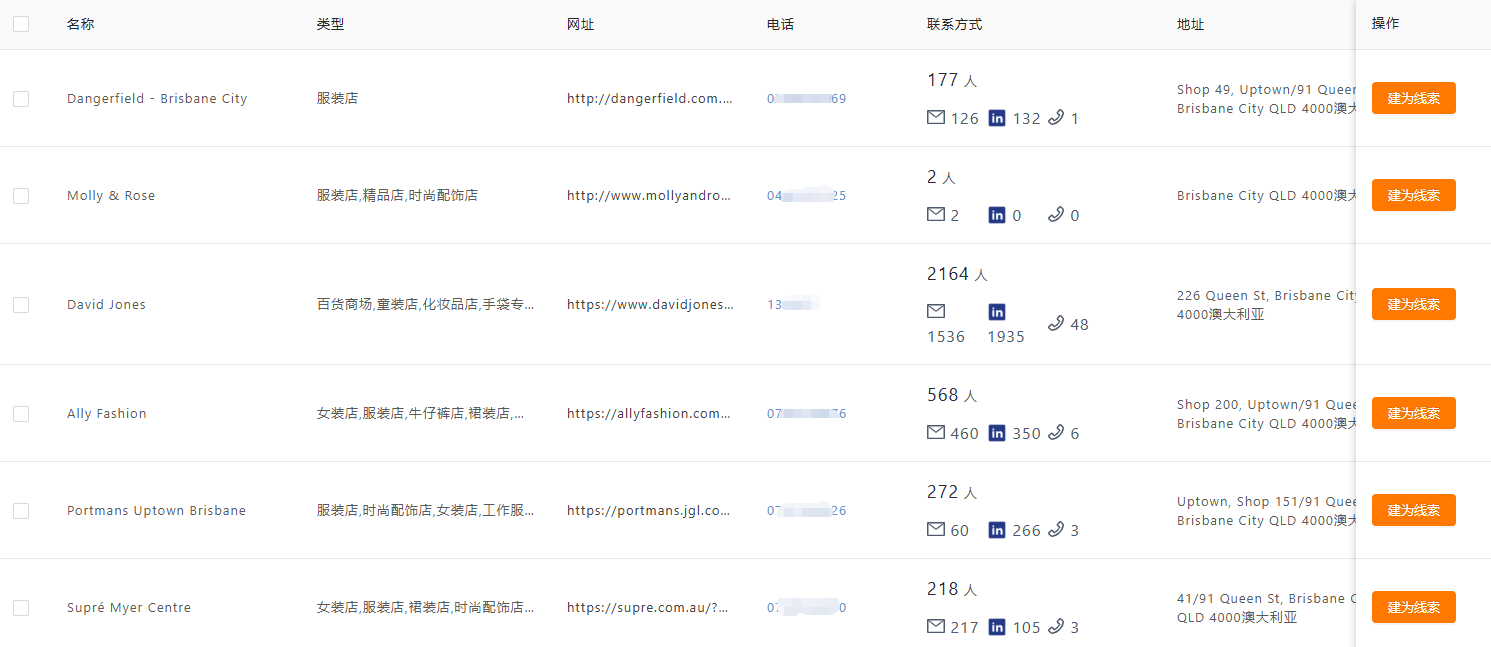
Task: Click the LinkedIn icon in Molly & Rose row
Action: click(997, 215)
